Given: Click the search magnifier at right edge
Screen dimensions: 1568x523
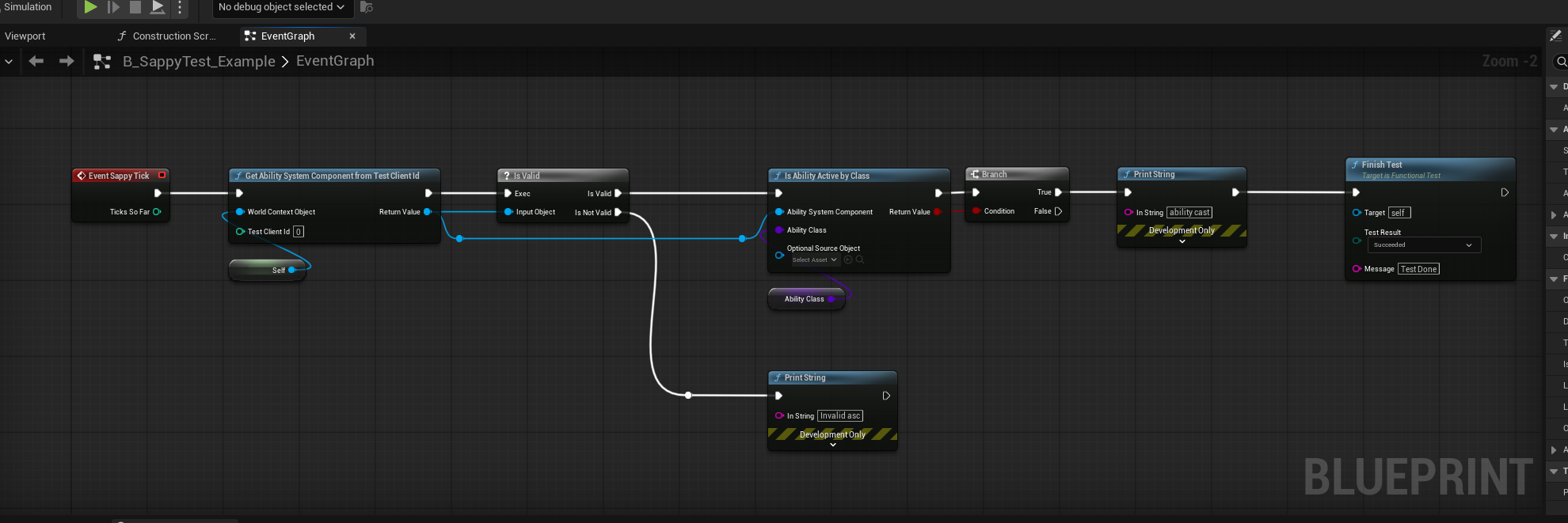Looking at the screenshot, I should pyautogui.click(x=1561, y=62).
